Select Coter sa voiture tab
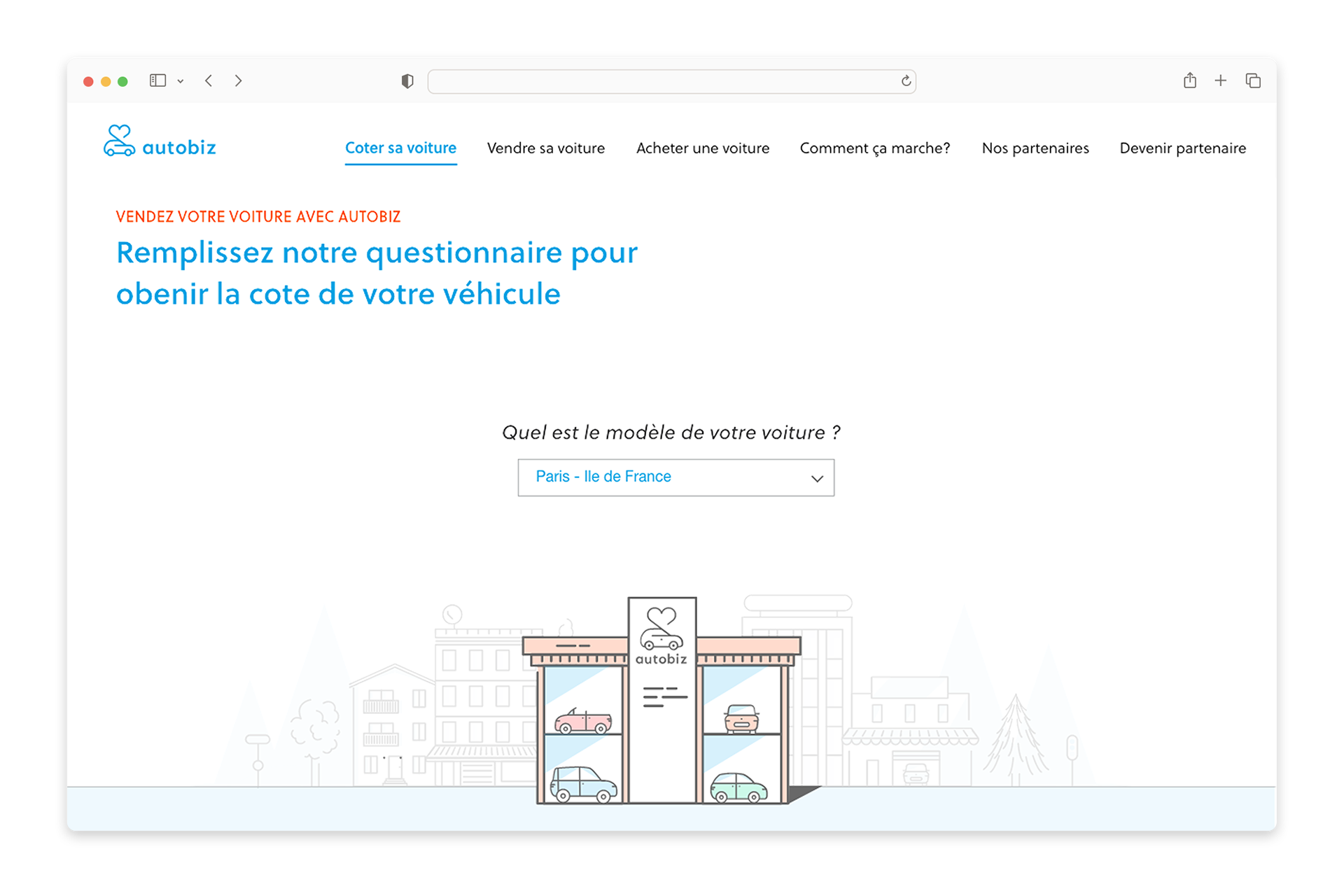Image resolution: width=1344 pixels, height=896 pixels. [x=400, y=148]
